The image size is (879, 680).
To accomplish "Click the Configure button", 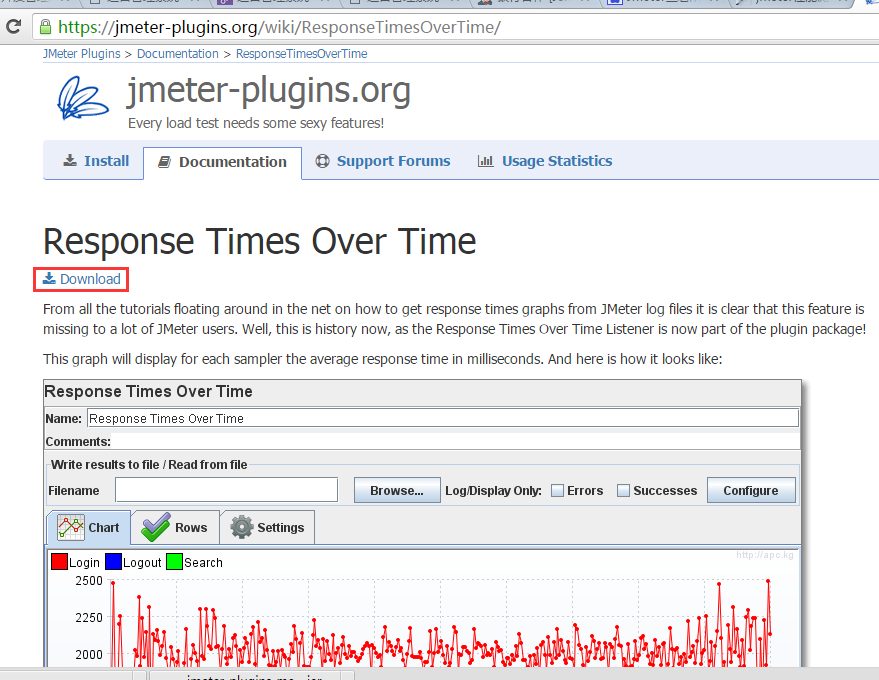I will click(751, 491).
